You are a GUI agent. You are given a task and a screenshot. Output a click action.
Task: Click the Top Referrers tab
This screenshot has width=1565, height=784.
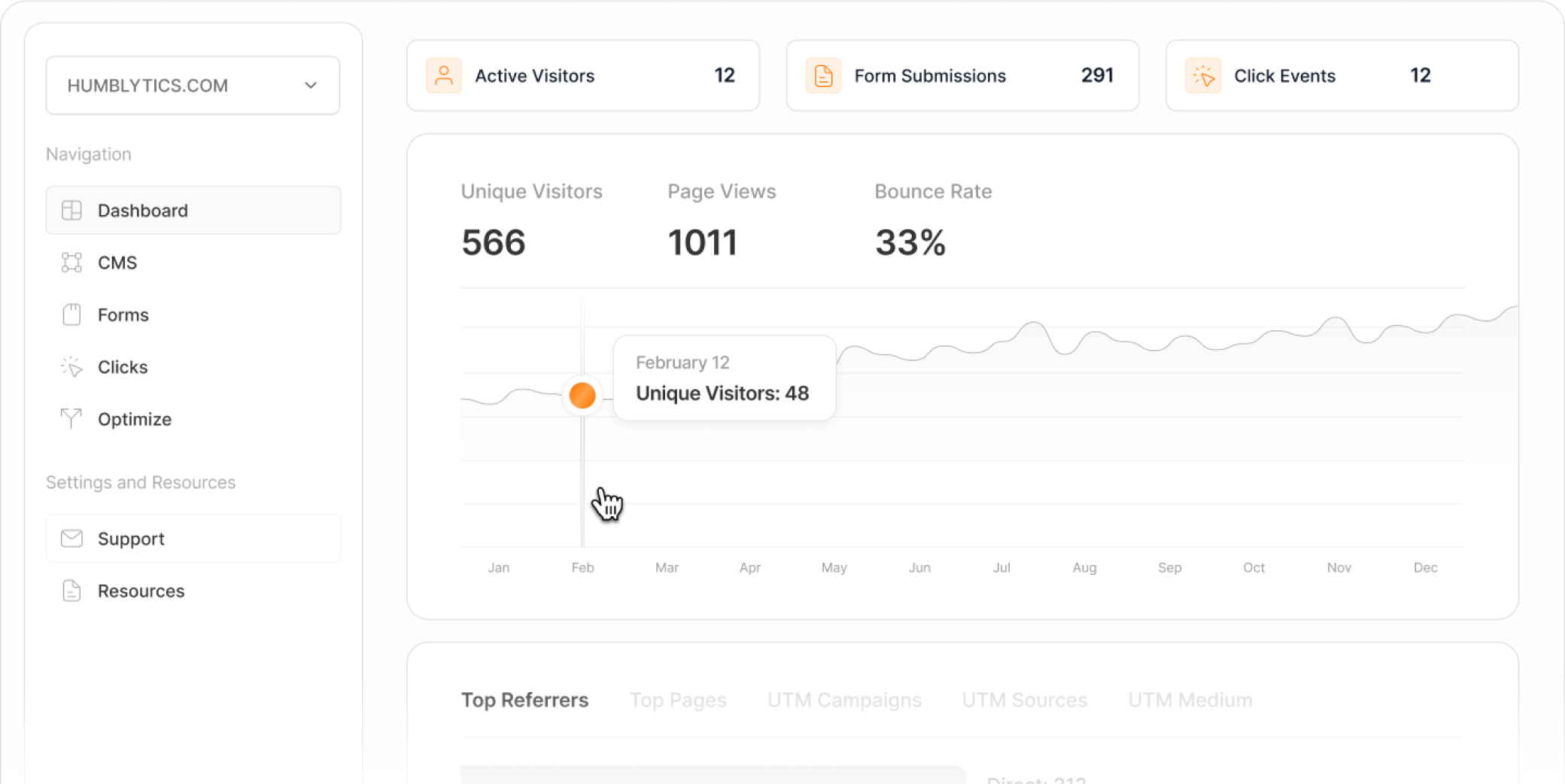click(x=524, y=700)
